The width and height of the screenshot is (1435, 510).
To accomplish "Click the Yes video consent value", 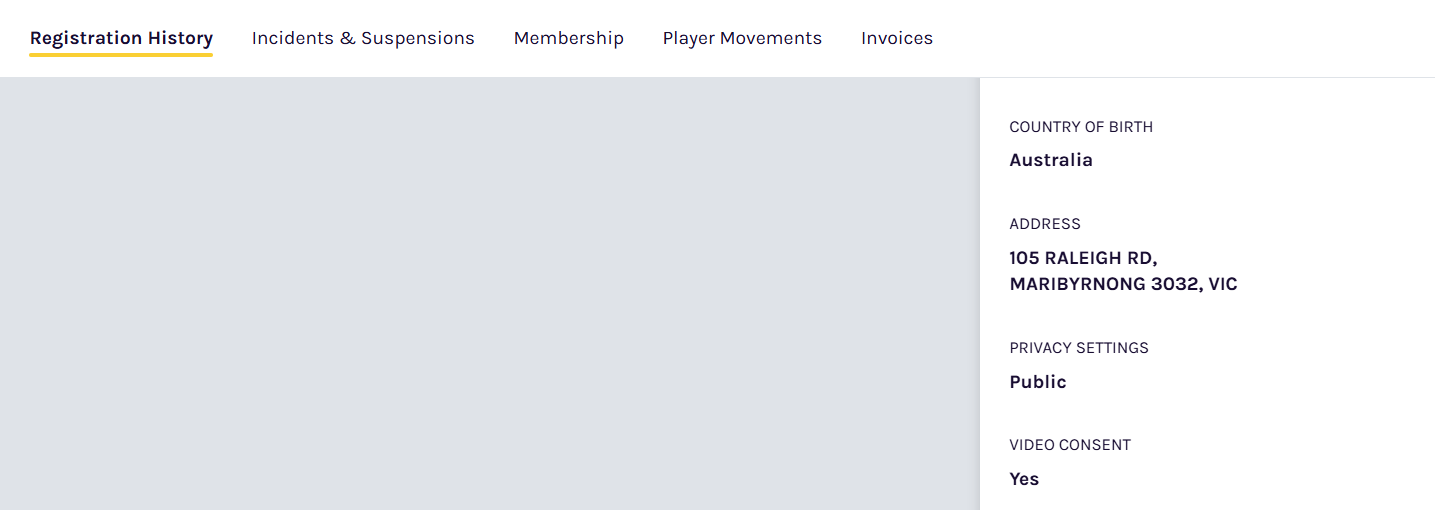I will click(1024, 479).
